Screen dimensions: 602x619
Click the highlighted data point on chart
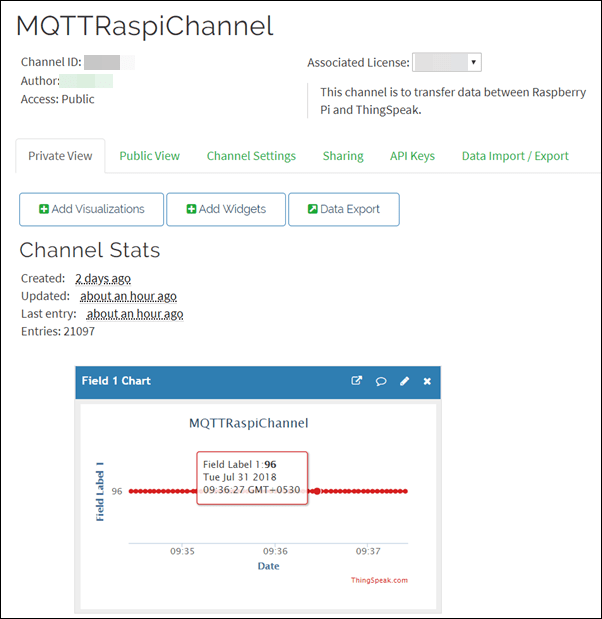point(317,491)
